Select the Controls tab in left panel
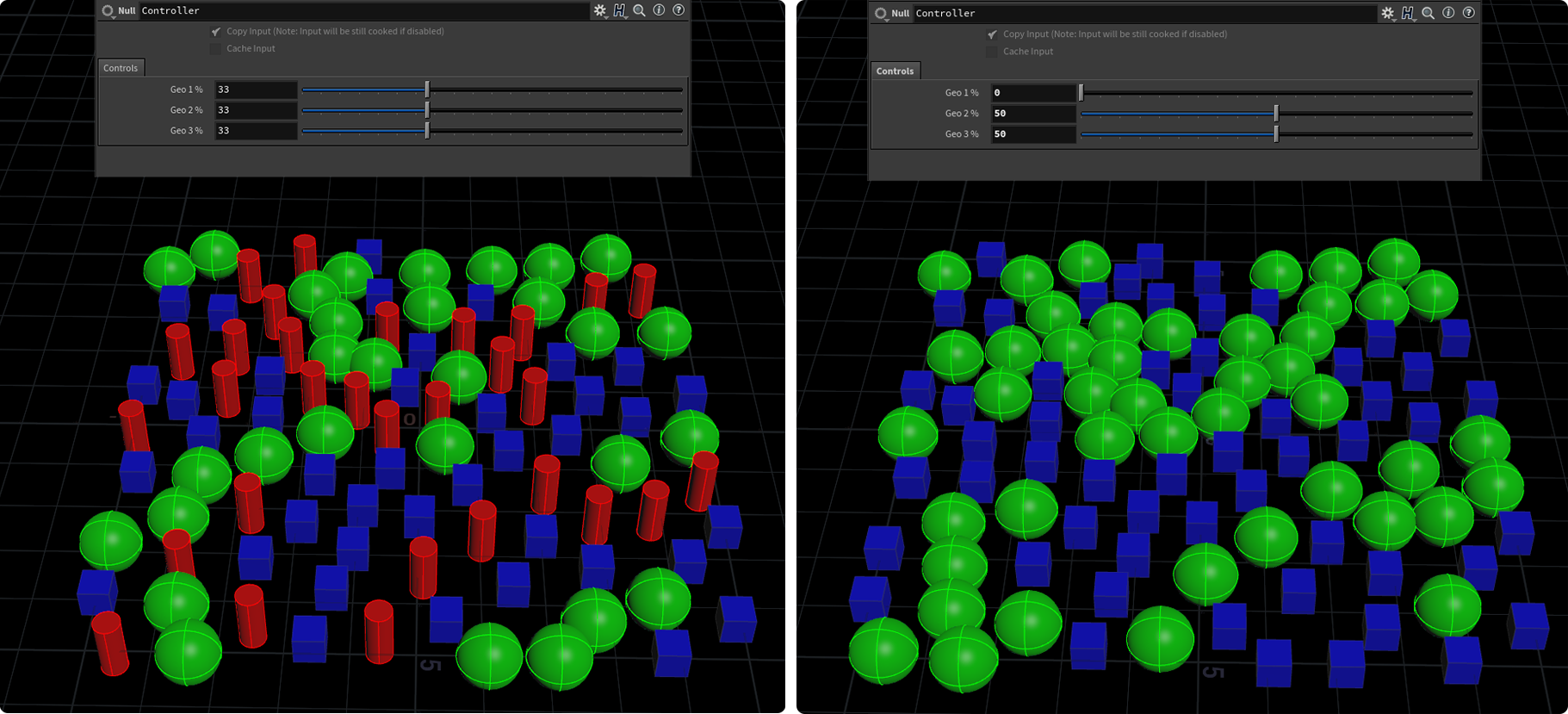1568x714 pixels. [x=121, y=68]
